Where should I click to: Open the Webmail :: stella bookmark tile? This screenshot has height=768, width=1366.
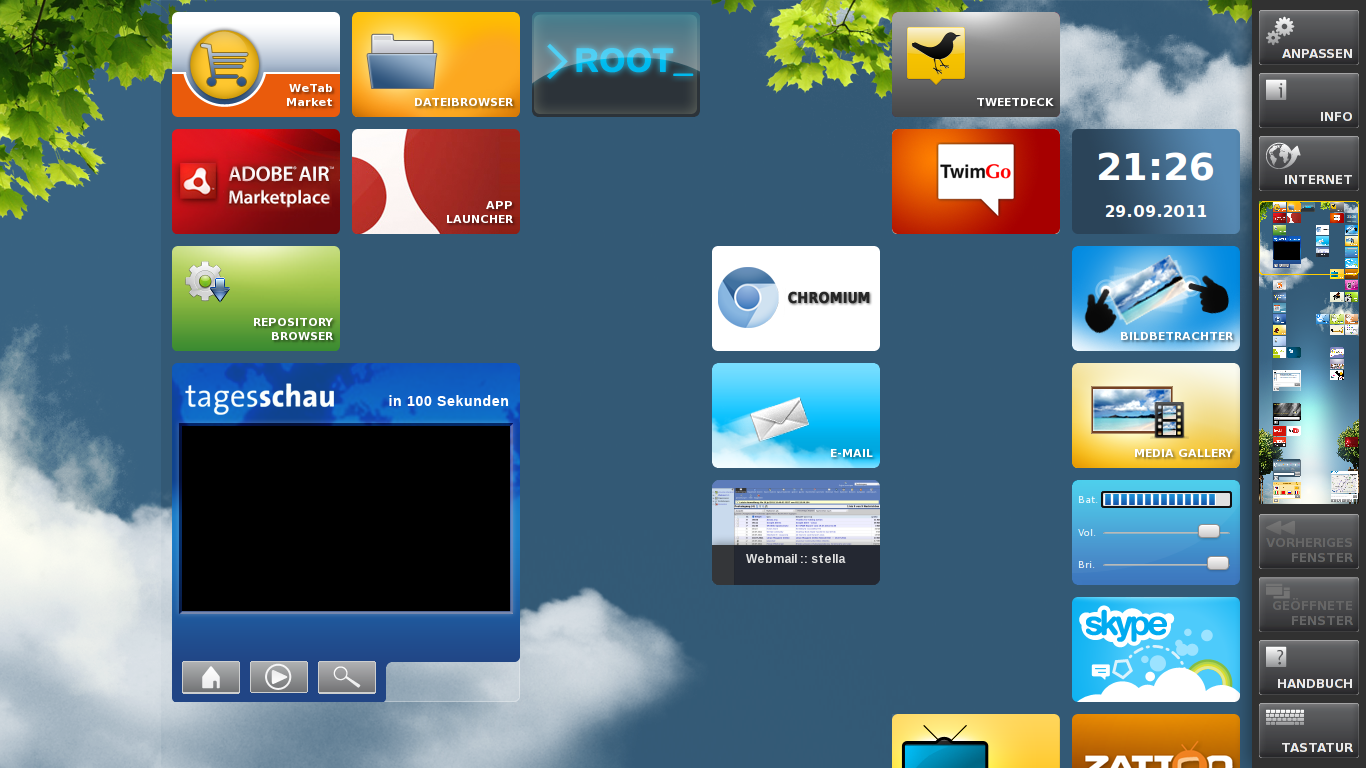point(796,533)
